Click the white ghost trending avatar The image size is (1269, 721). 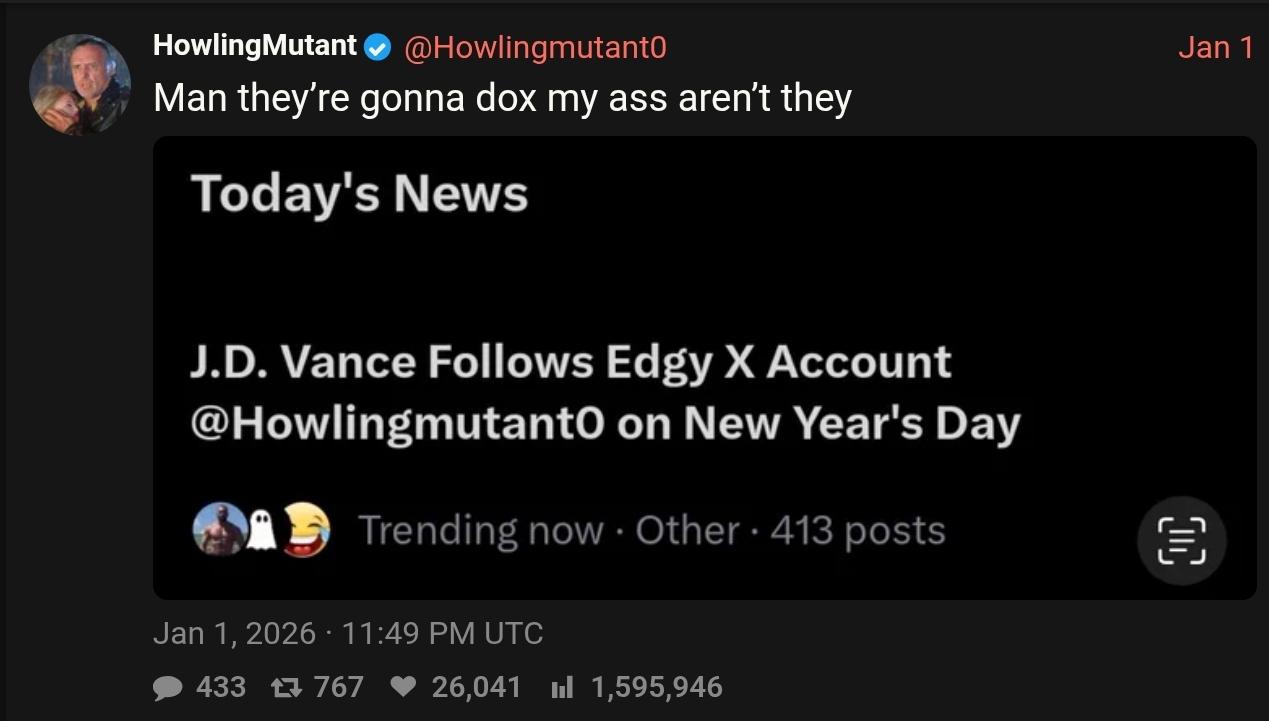tap(261, 531)
